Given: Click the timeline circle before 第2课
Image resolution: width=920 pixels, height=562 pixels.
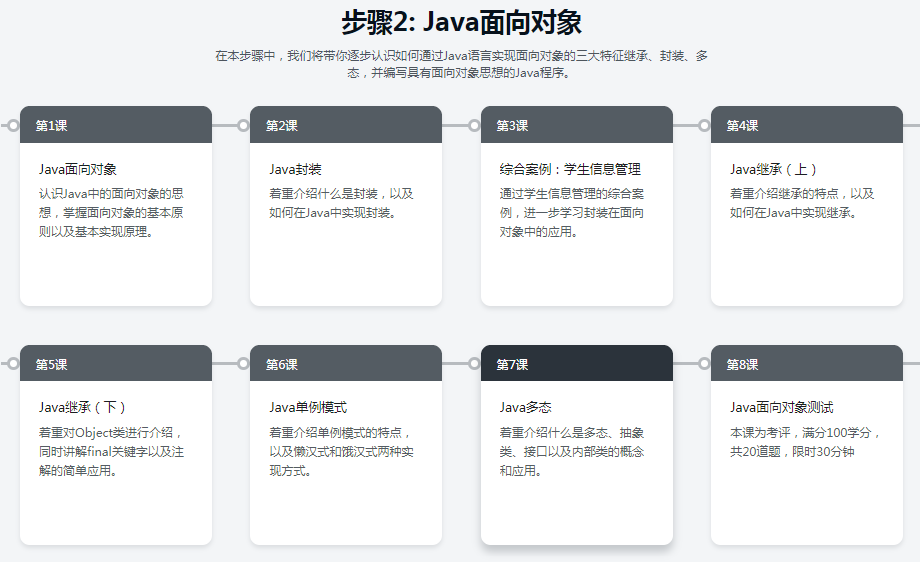Looking at the screenshot, I should pos(243,126).
